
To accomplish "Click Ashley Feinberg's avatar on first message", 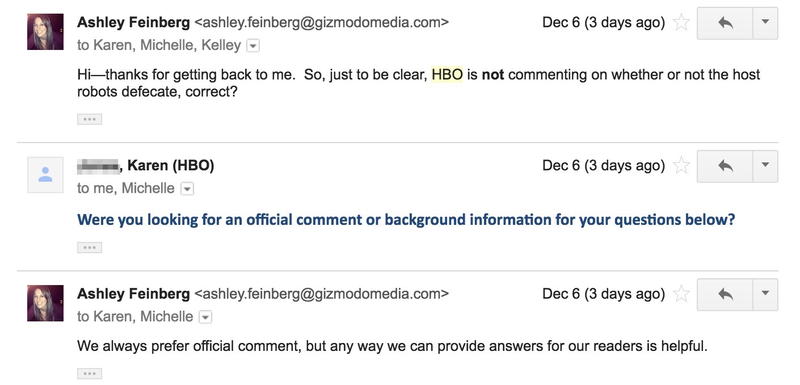I will click(45, 32).
